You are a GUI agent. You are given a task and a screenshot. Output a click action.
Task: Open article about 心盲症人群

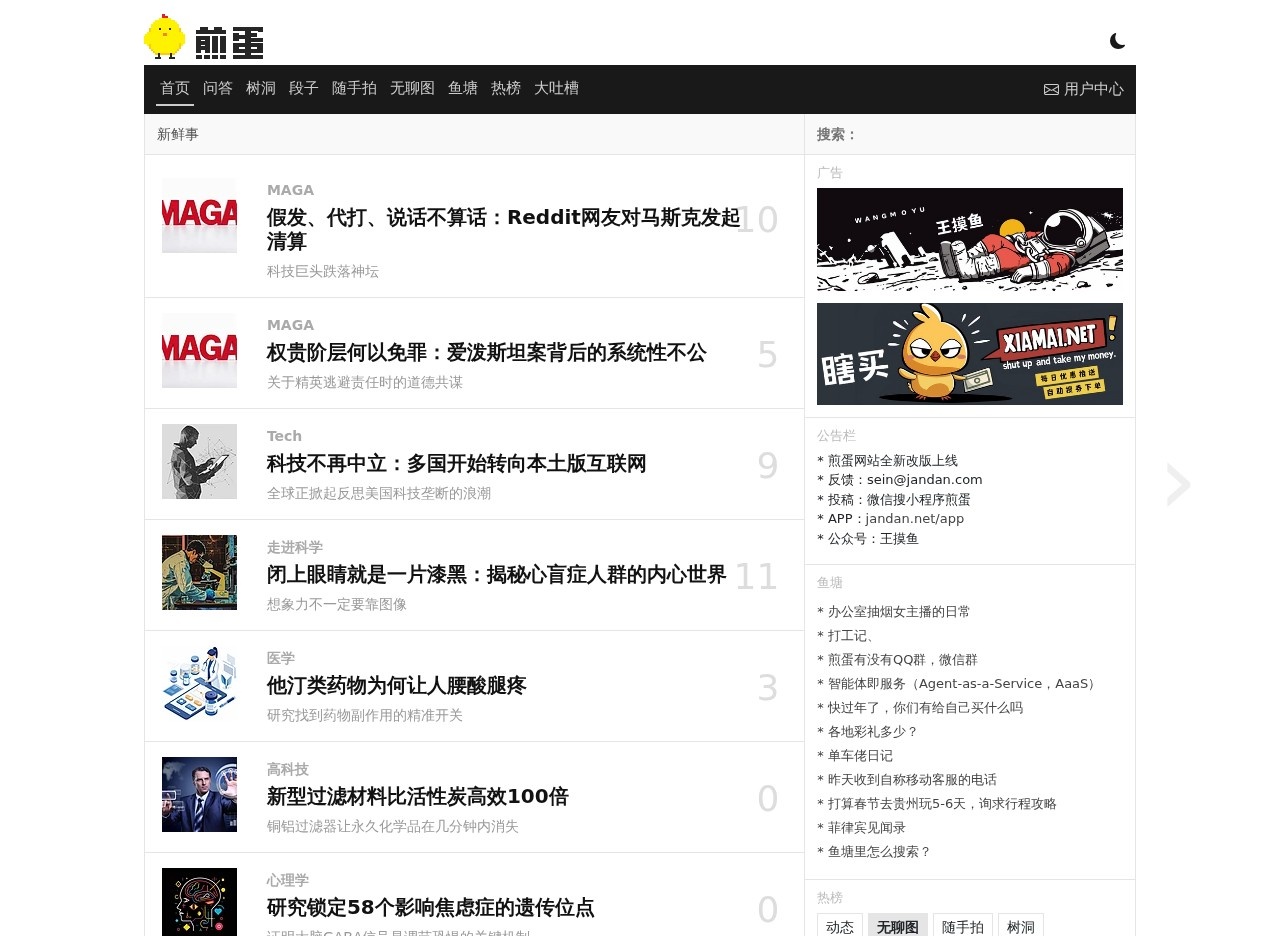pos(496,574)
